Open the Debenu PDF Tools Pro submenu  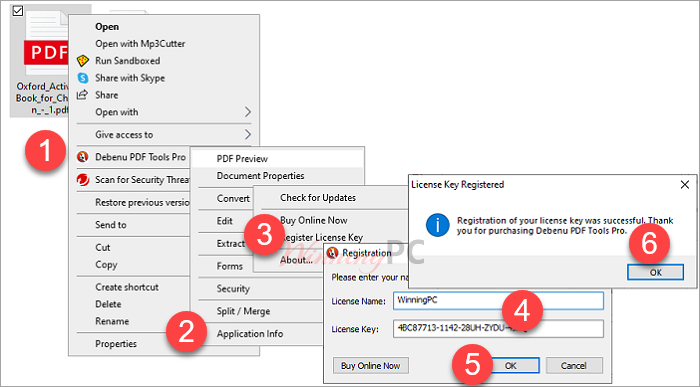(140, 157)
